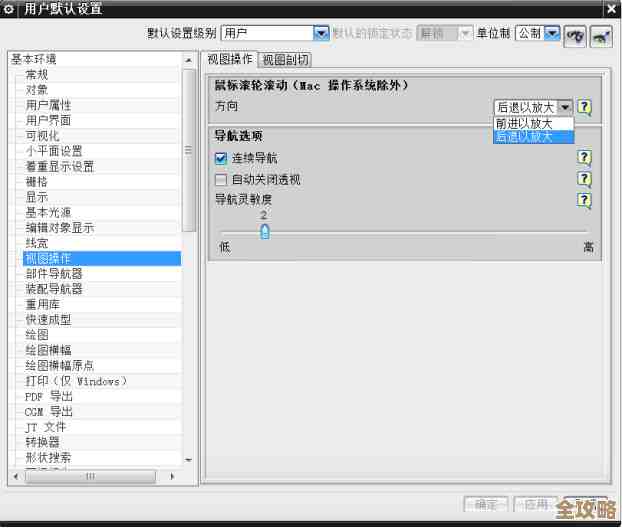Select the highlighted 视图操作 tree item
This screenshot has height=528, width=622.
coord(102,259)
